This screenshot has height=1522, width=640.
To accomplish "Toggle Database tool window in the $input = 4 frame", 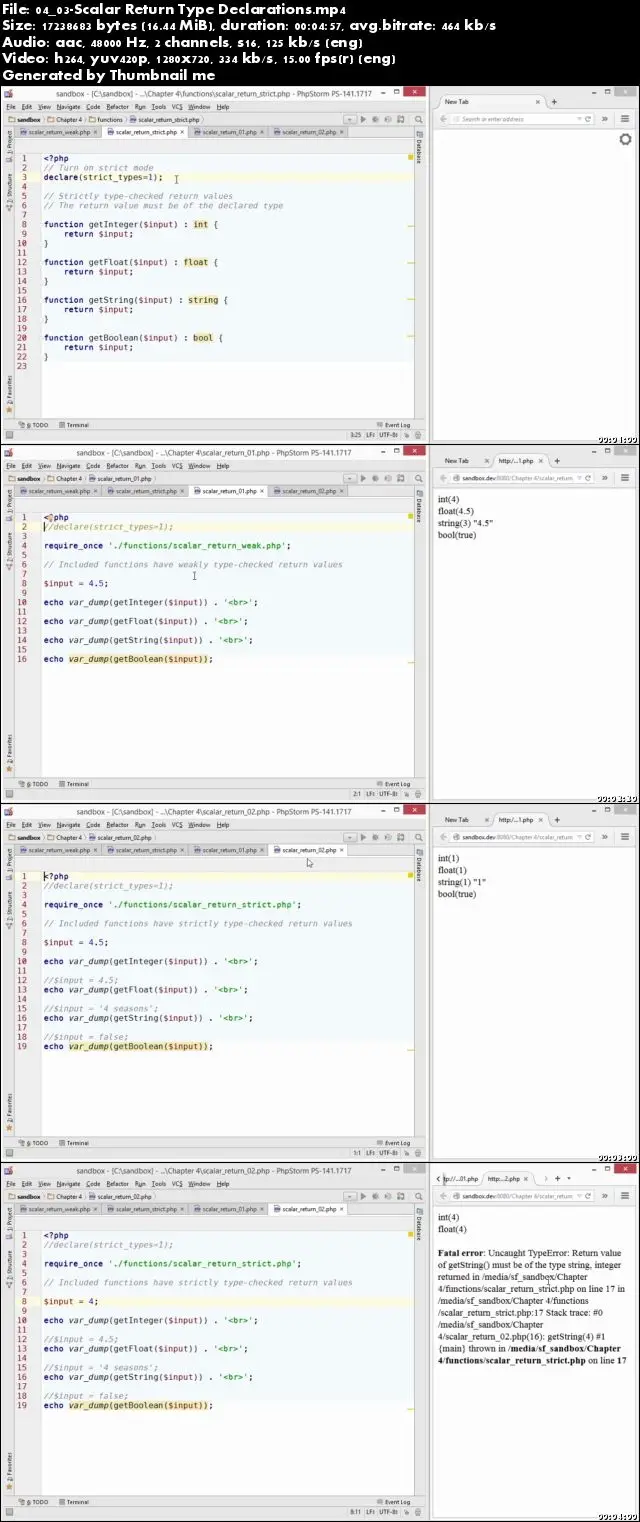I will click(x=419, y=1226).
